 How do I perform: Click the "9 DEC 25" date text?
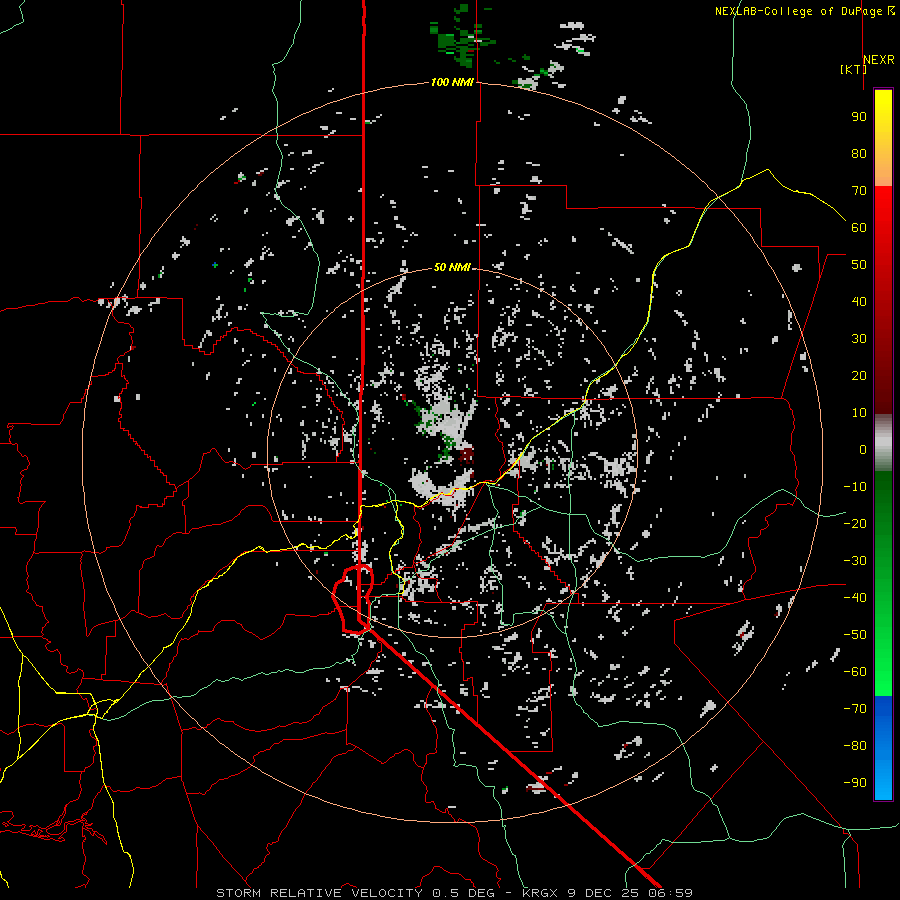pyautogui.click(x=604, y=893)
